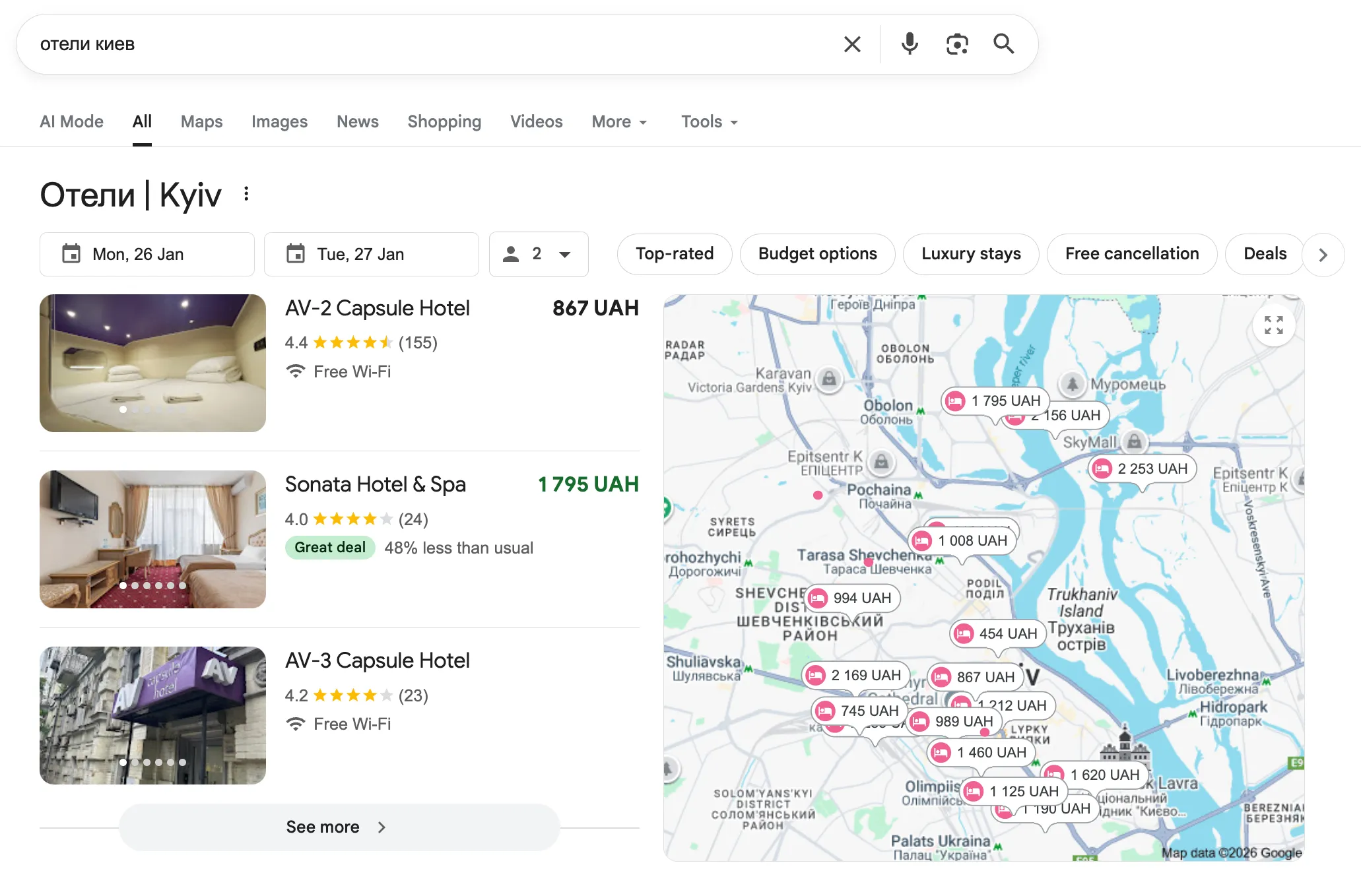Expand the map to fullscreen
Image resolution: width=1361 pixels, height=896 pixels.
click(x=1273, y=325)
